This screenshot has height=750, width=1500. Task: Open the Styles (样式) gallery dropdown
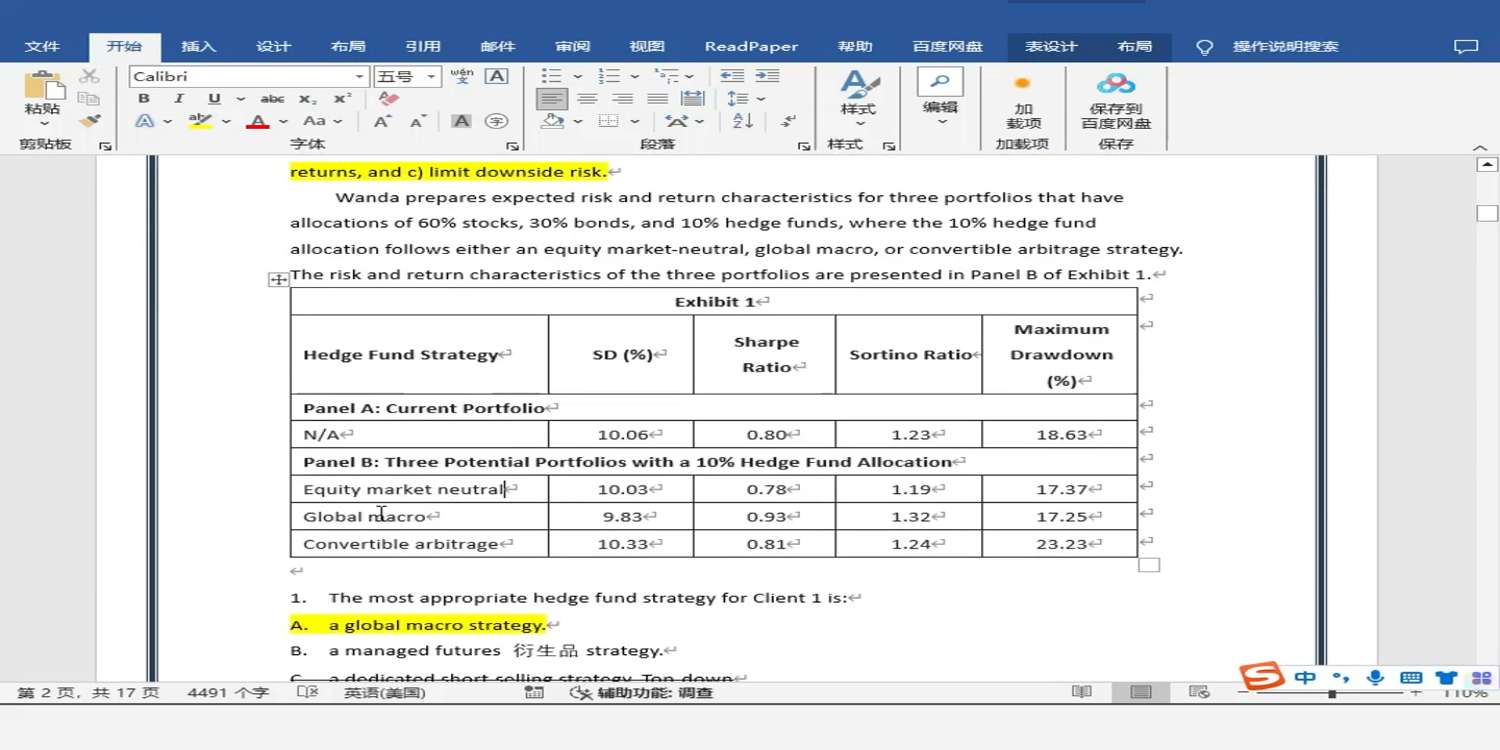858,97
